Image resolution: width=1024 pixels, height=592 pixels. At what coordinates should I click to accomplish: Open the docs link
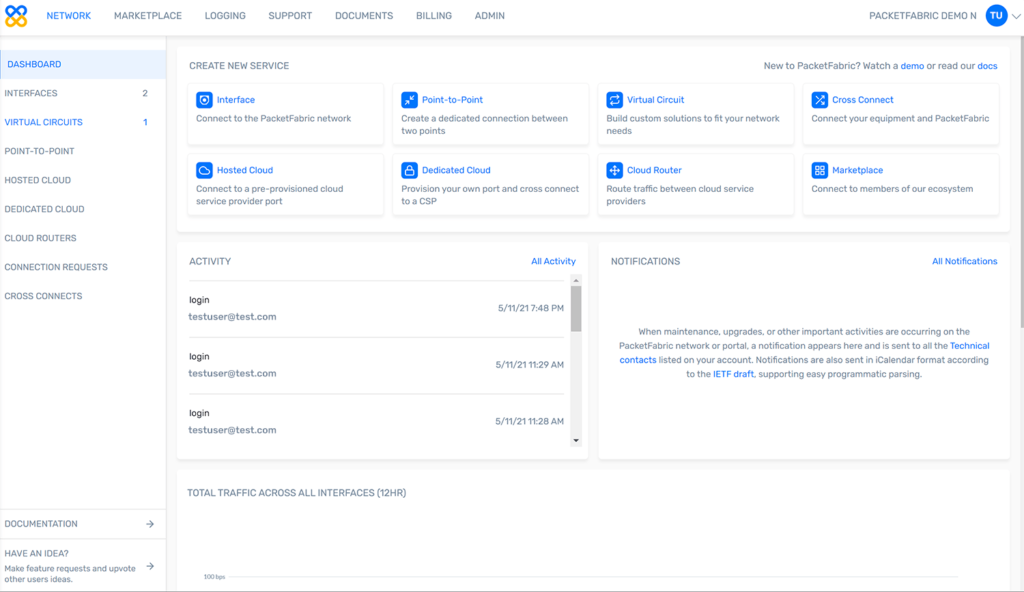pos(987,66)
